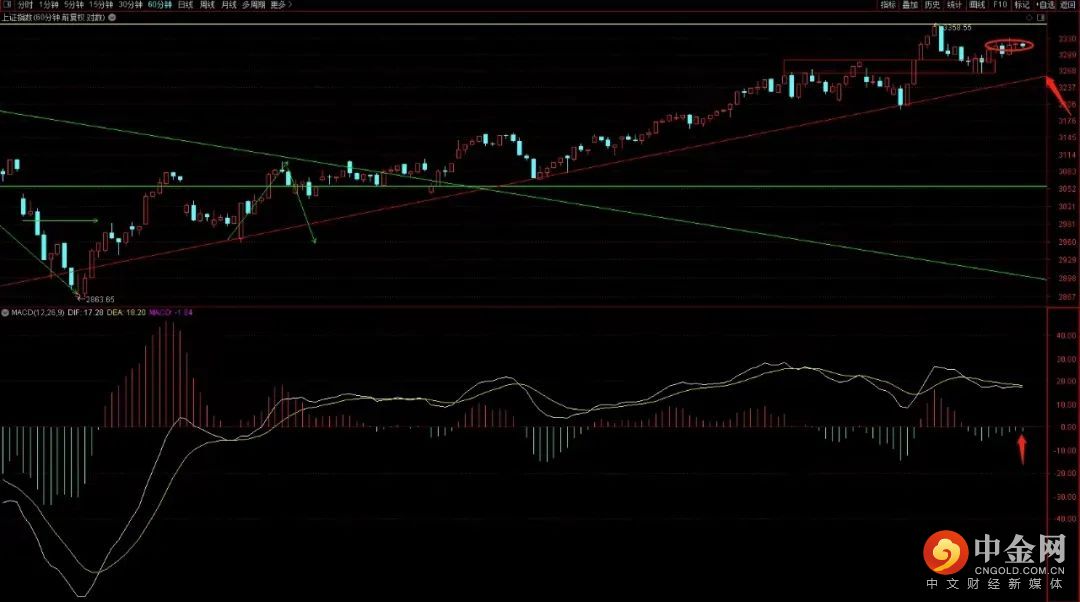The width and height of the screenshot is (1080, 602).
Task: Open the 多周期 multi-period view
Action: pyautogui.click(x=253, y=5)
